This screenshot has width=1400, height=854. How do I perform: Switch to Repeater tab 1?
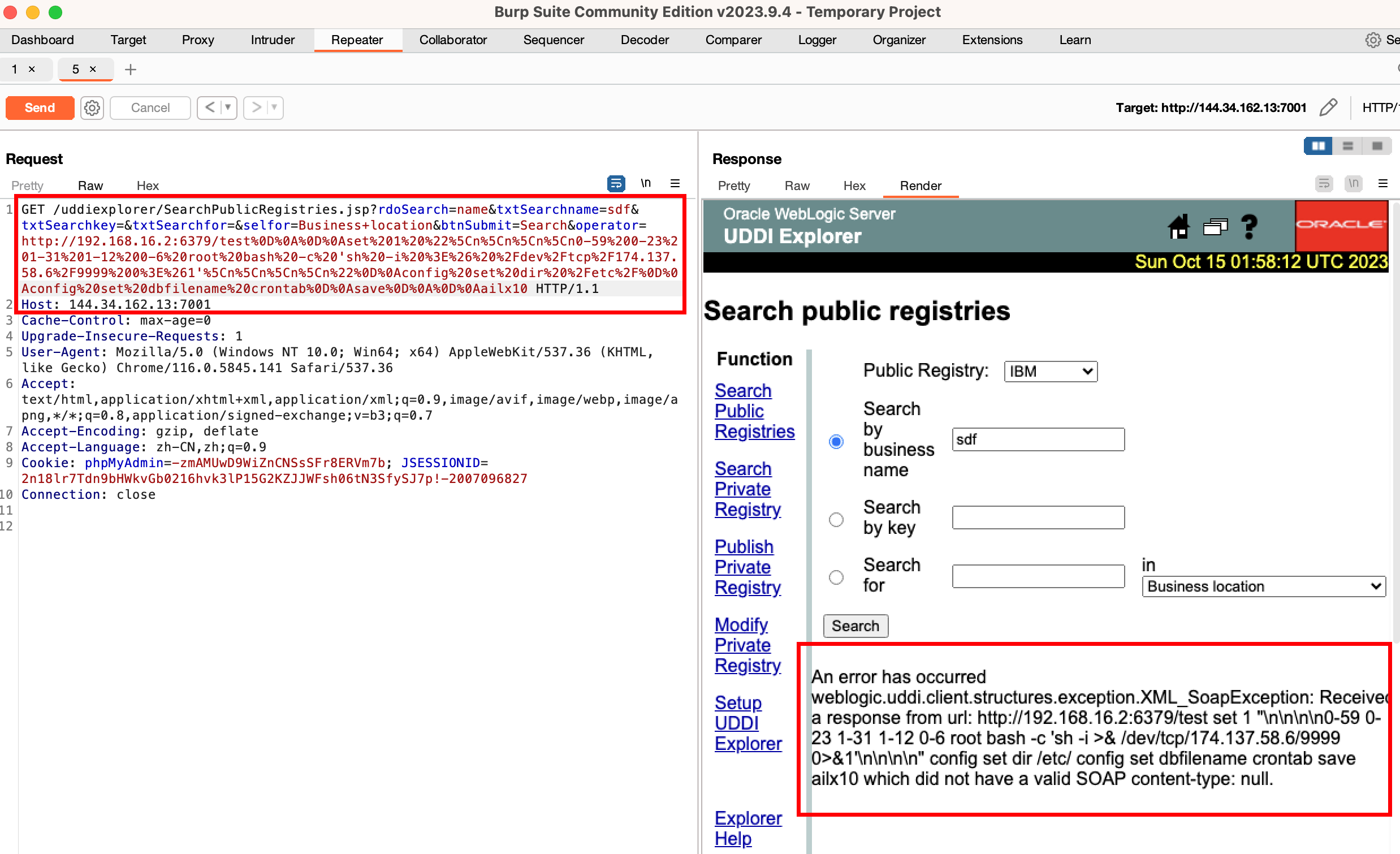14,69
